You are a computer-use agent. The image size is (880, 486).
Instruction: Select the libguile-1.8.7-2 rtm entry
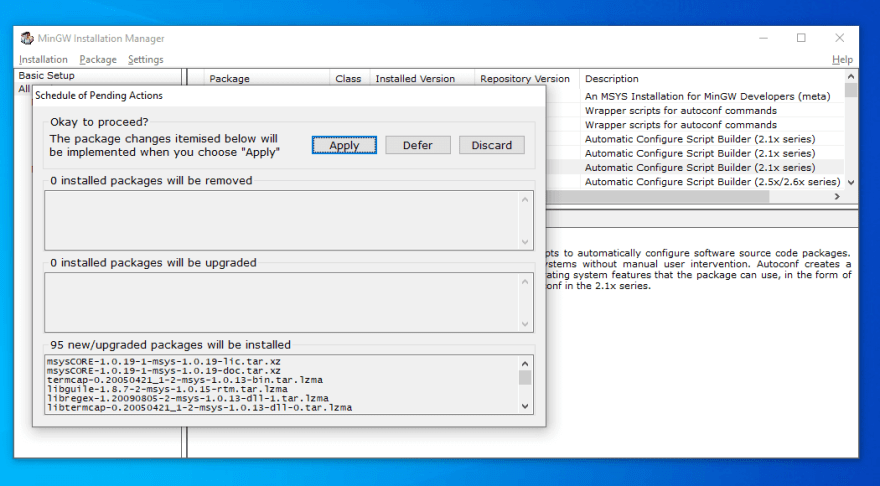click(x=167, y=389)
